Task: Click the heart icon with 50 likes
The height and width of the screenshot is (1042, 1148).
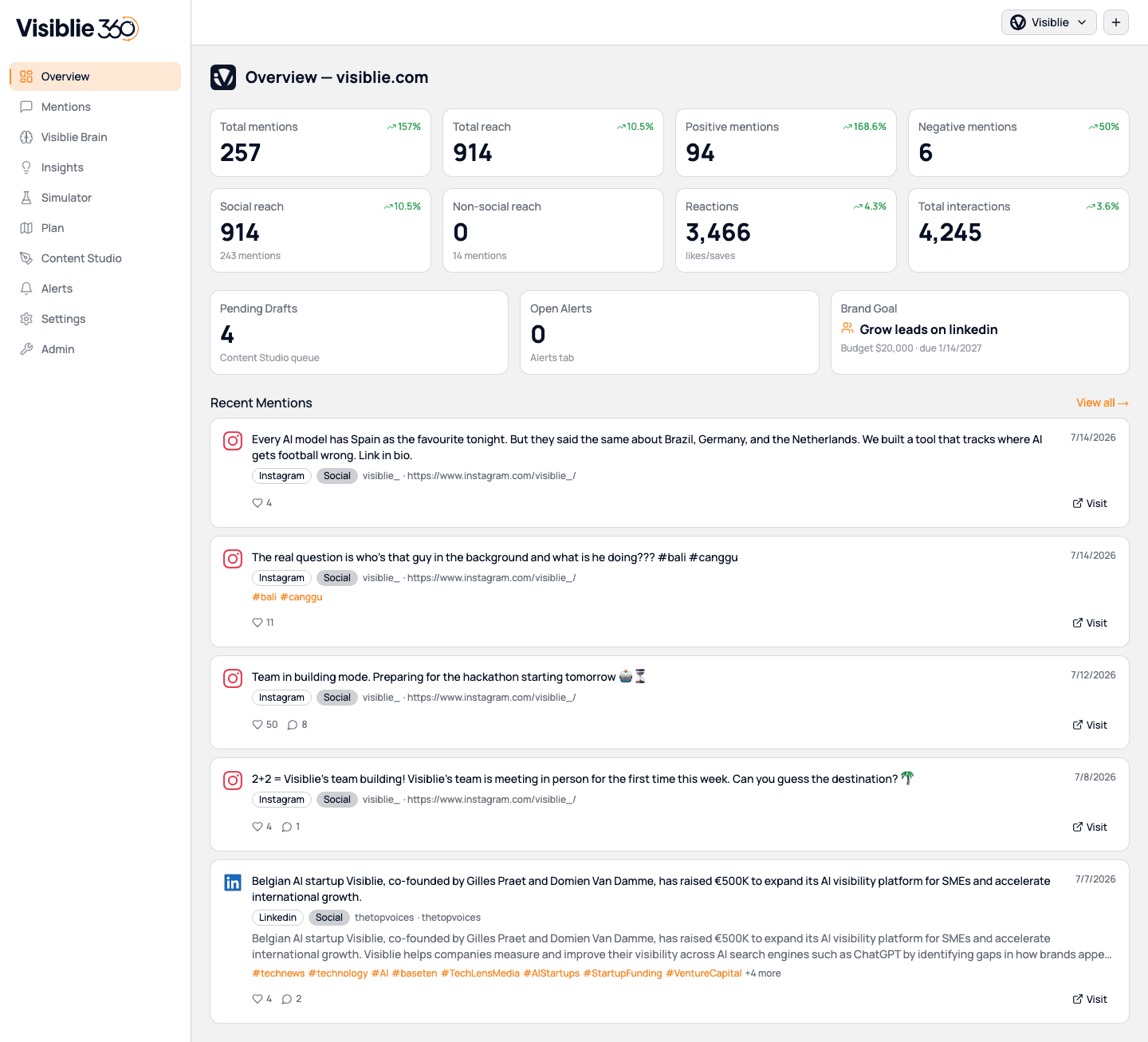Action: 258,725
